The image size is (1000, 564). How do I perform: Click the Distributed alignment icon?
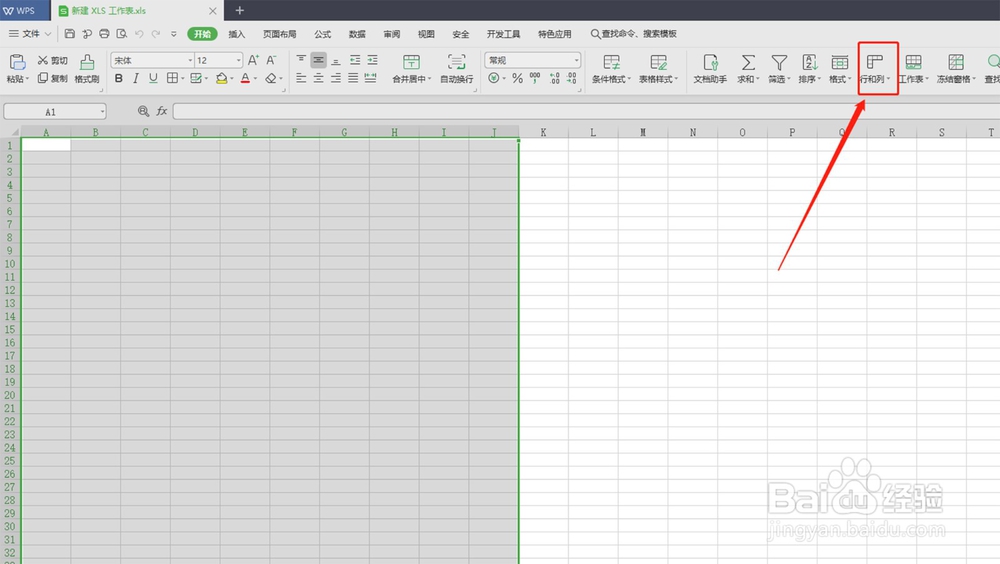tap(371, 78)
